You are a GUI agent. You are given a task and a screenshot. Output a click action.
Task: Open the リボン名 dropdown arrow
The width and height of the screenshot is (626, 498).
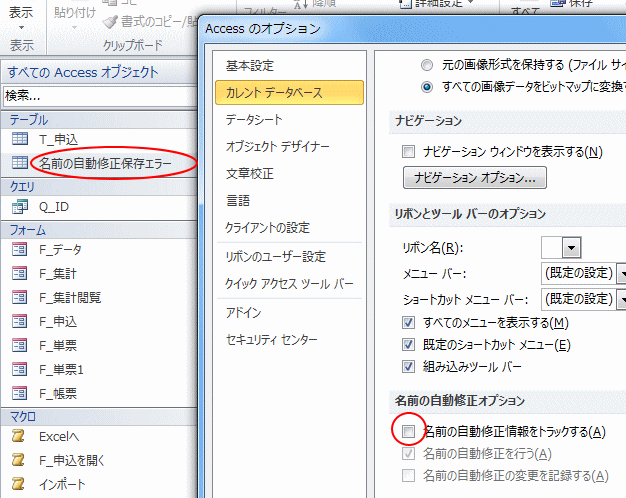click(x=571, y=248)
